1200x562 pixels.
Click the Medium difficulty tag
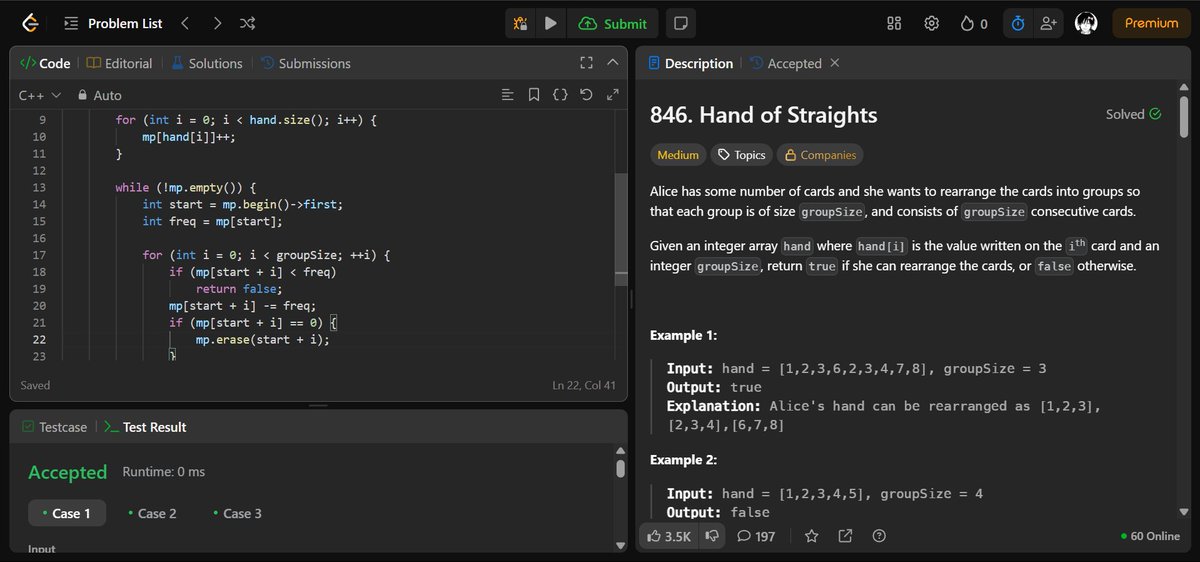(677, 155)
